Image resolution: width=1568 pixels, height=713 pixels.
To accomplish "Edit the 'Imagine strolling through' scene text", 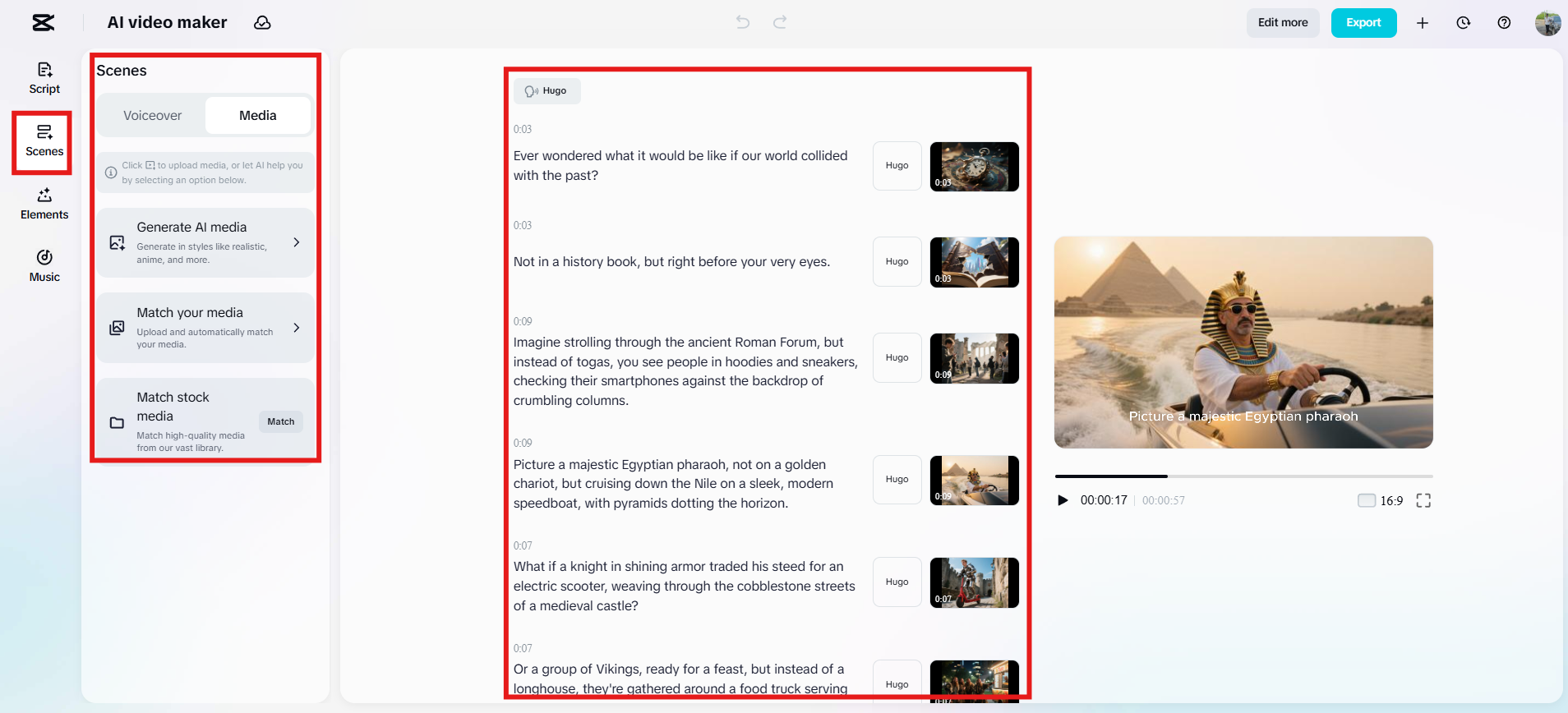I will click(x=685, y=371).
